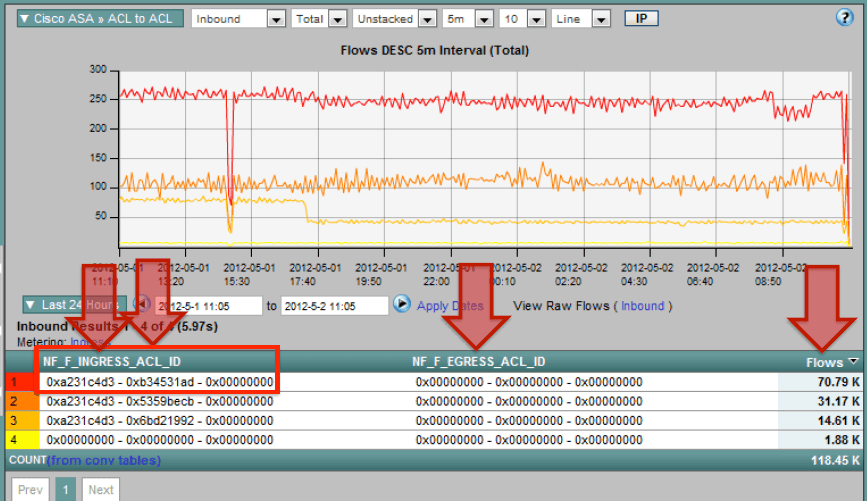Select ingress ACL 0xa231c4d3 - 0xb34531ad entry
Screen dimensions: 868x501
tap(160, 382)
